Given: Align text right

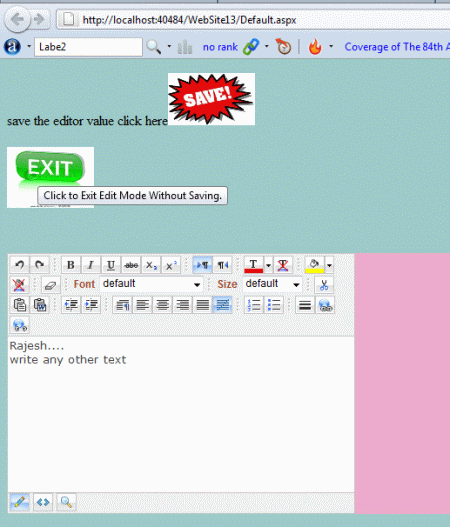Looking at the screenshot, I should coord(182,305).
